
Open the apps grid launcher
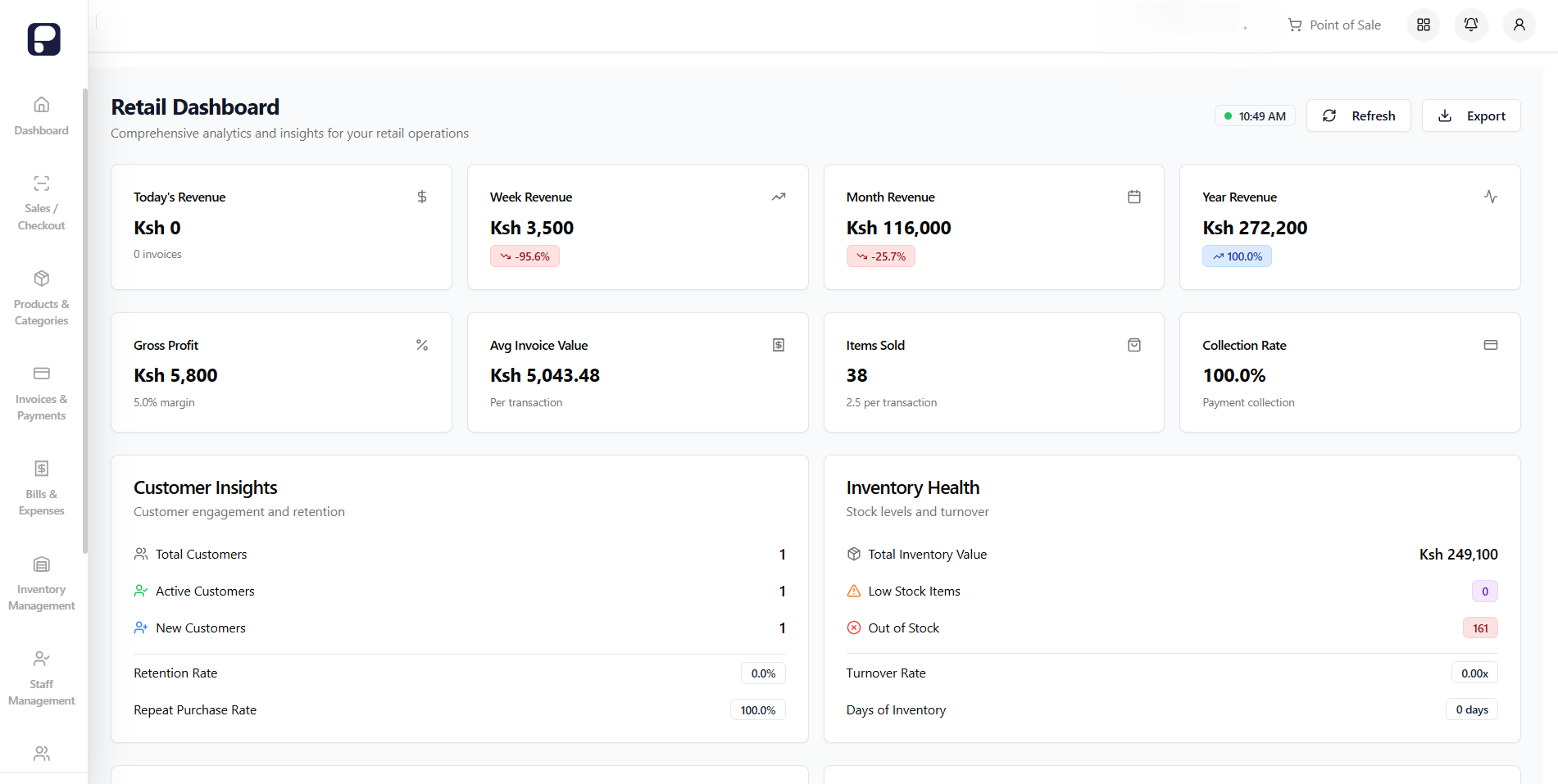point(1423,25)
